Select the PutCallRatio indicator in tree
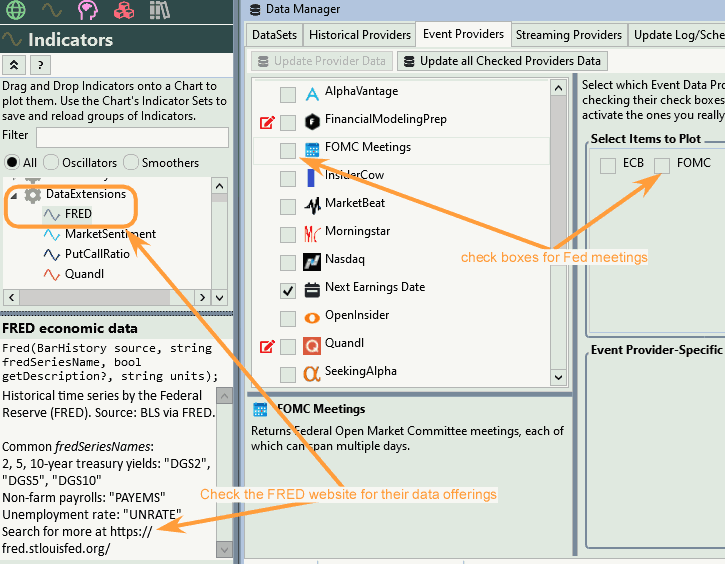 96,254
